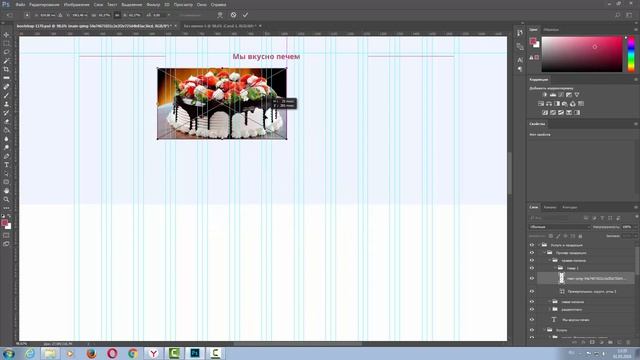This screenshot has height=360, width=640.
Task: Open the collapsed Character panel icon
Action: [520, 60]
